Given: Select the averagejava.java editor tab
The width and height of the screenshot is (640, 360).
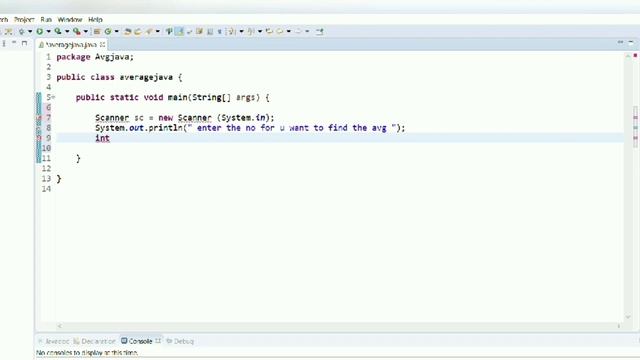Looking at the screenshot, I should 71,44.
